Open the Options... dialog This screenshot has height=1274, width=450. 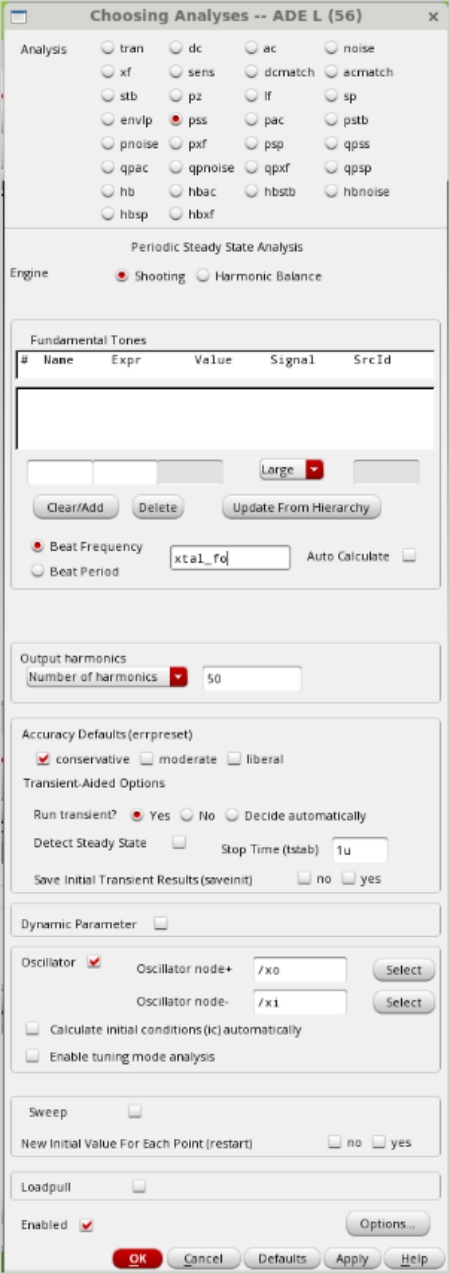click(388, 1224)
